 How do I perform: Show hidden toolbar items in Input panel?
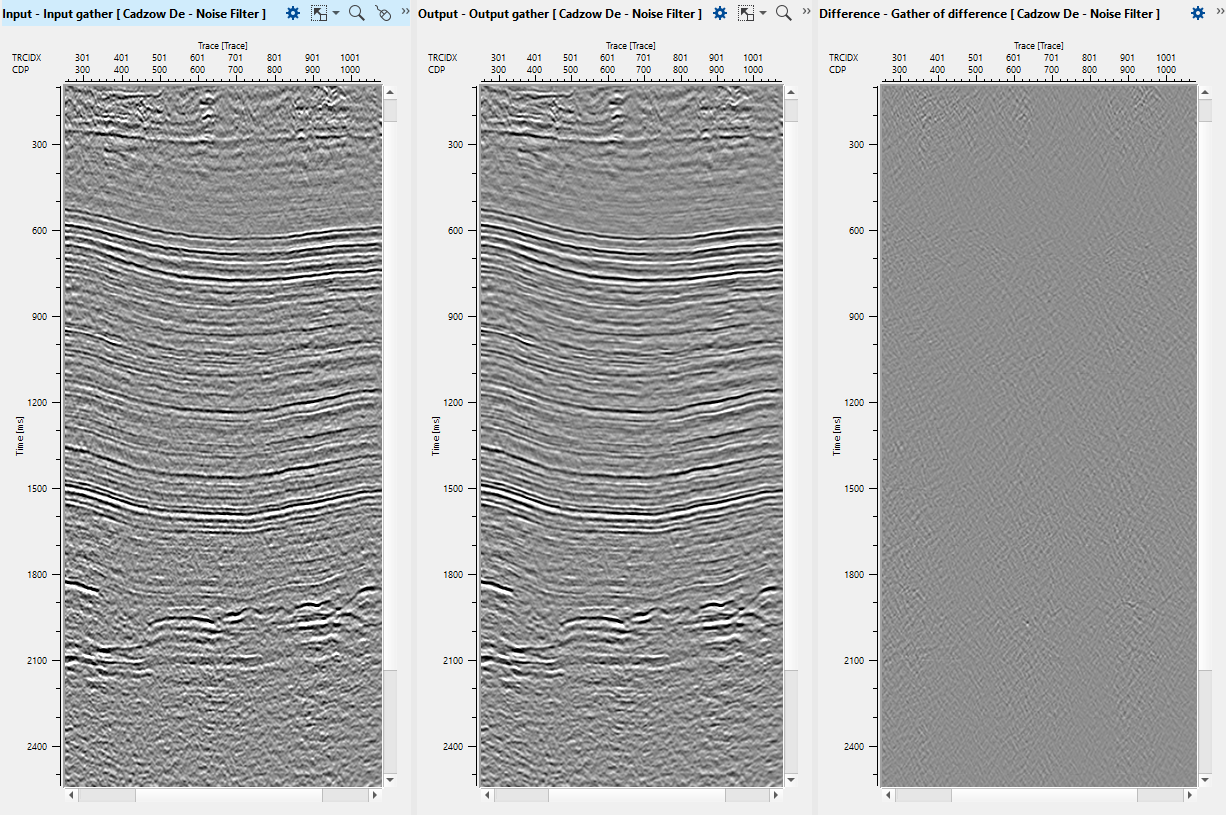(x=405, y=10)
